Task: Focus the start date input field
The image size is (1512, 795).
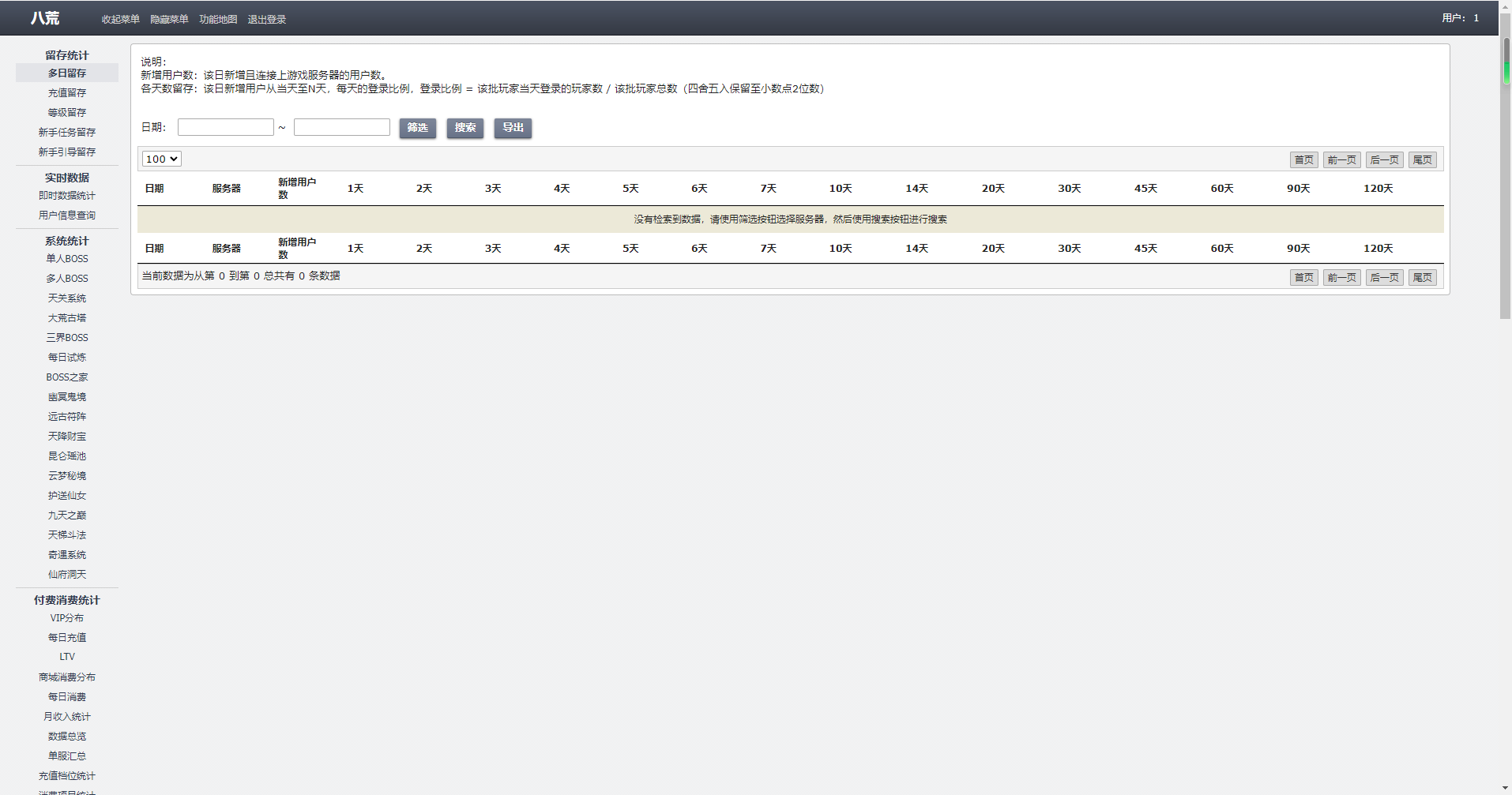Action: (x=226, y=127)
